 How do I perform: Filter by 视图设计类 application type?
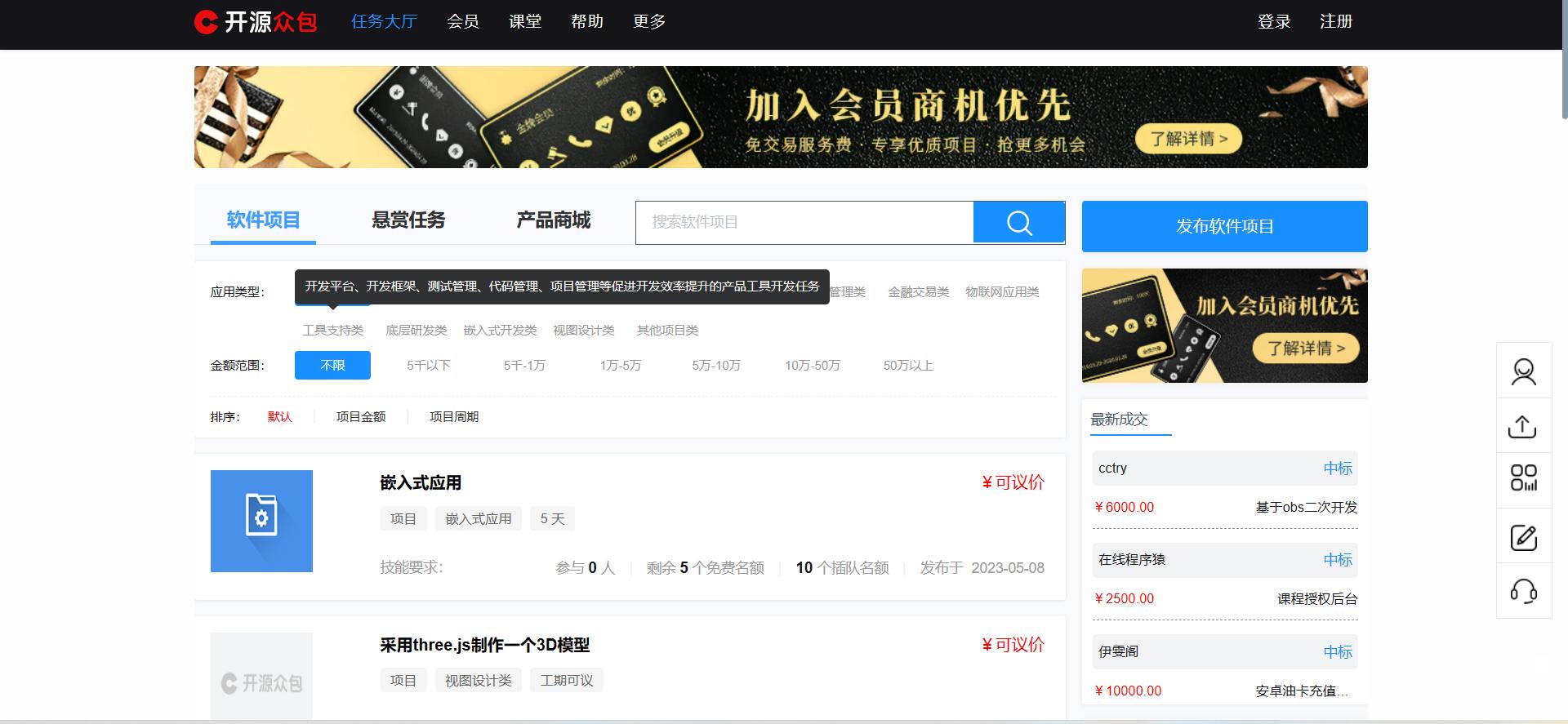coord(584,331)
